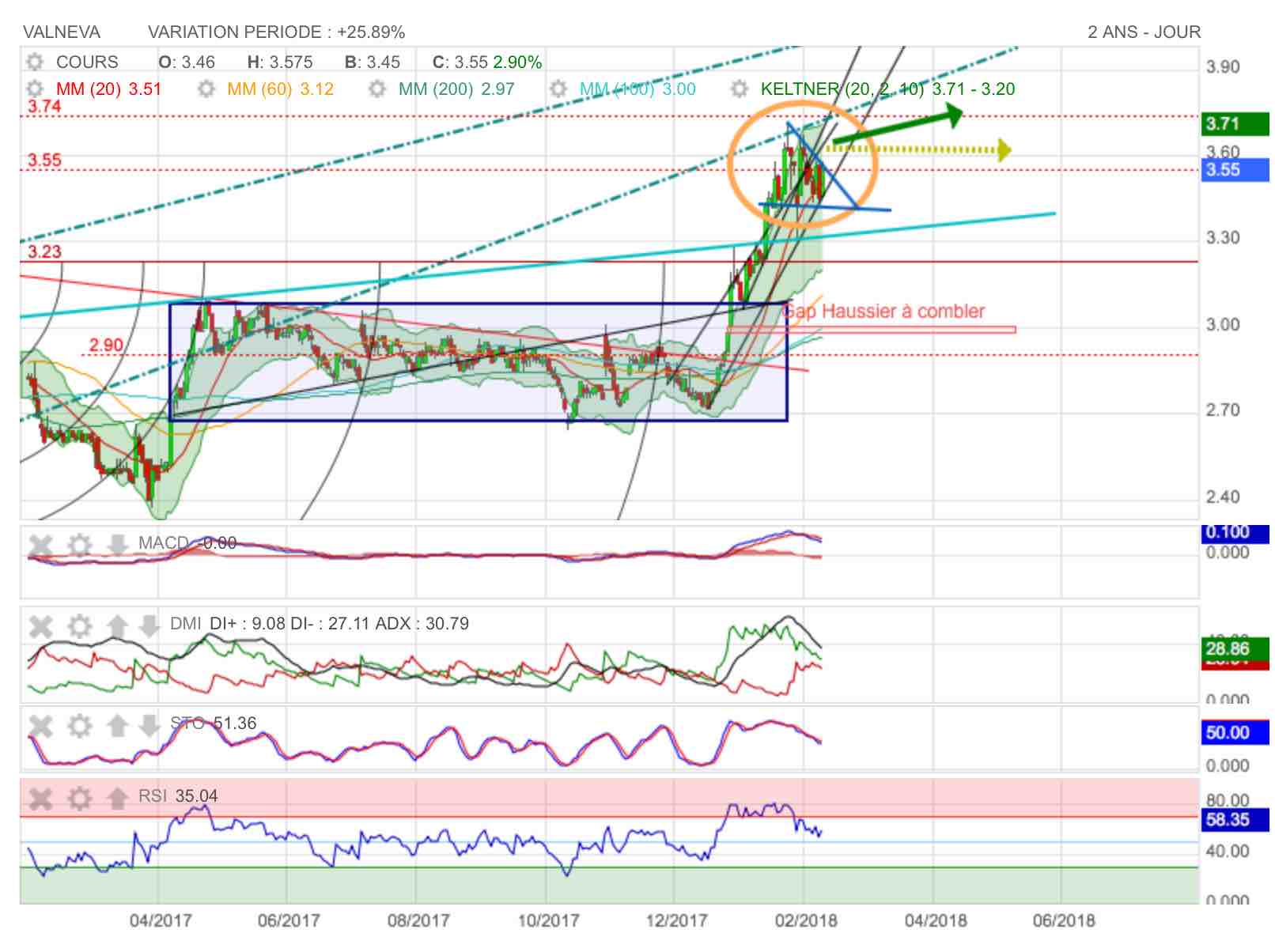Remove the DMI indicator panel
The height and width of the screenshot is (952, 1275).
pyautogui.click(x=40, y=627)
